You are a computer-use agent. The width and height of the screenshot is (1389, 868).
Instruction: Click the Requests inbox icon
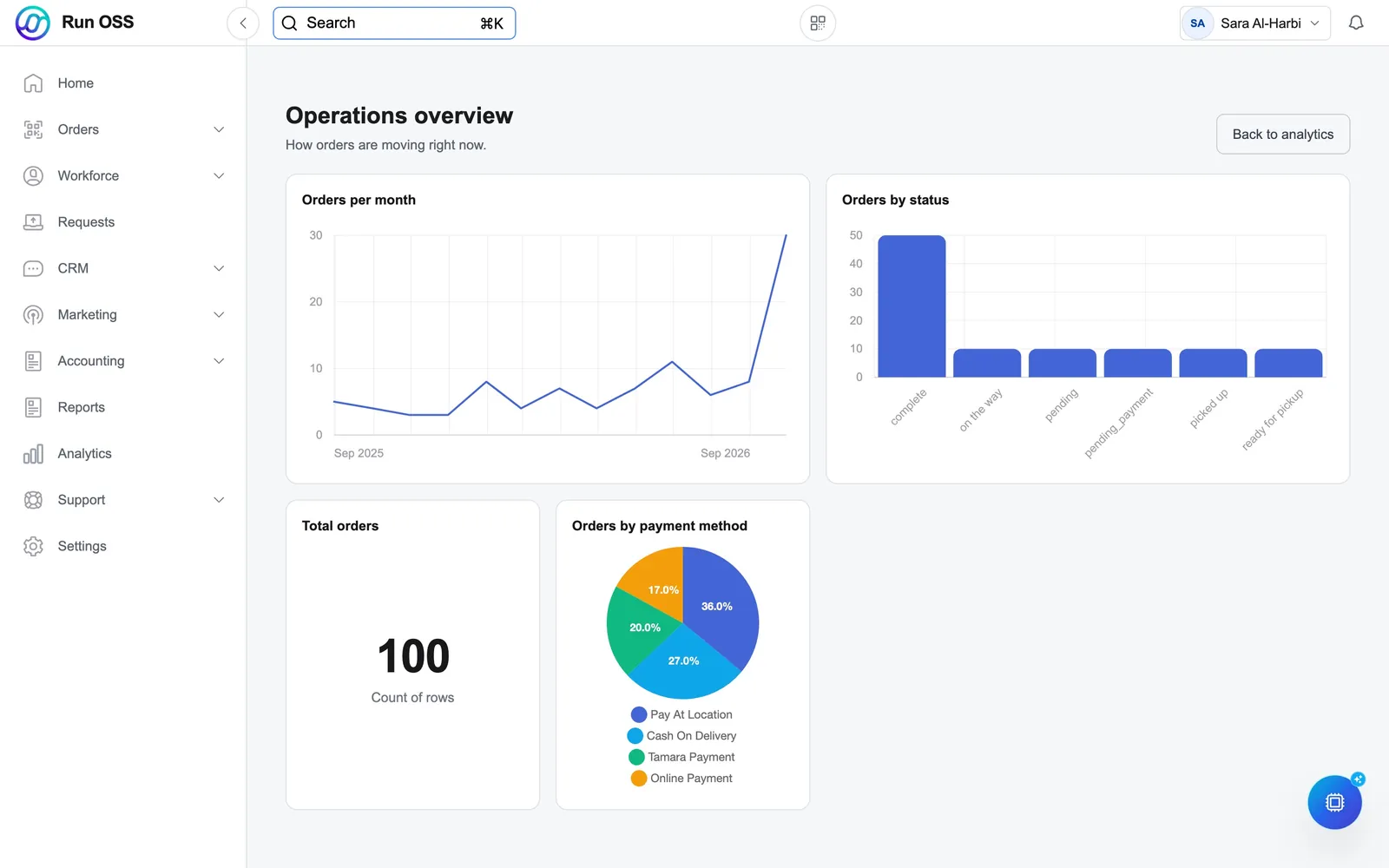[33, 222]
